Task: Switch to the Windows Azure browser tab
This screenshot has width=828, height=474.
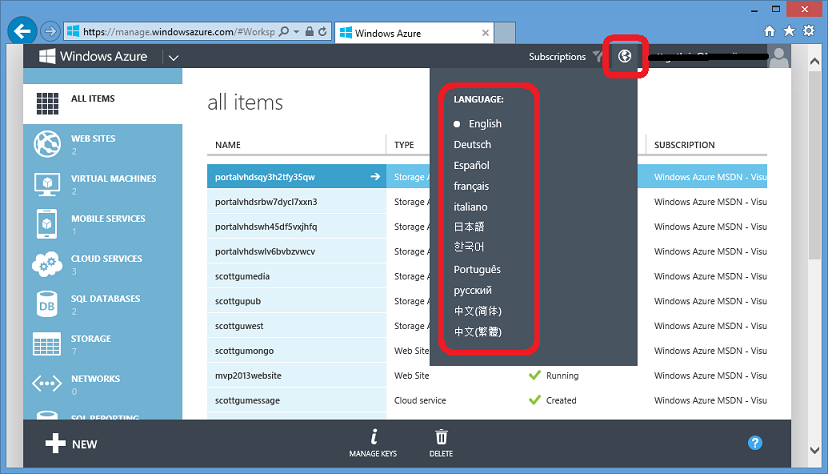Action: coord(414,33)
